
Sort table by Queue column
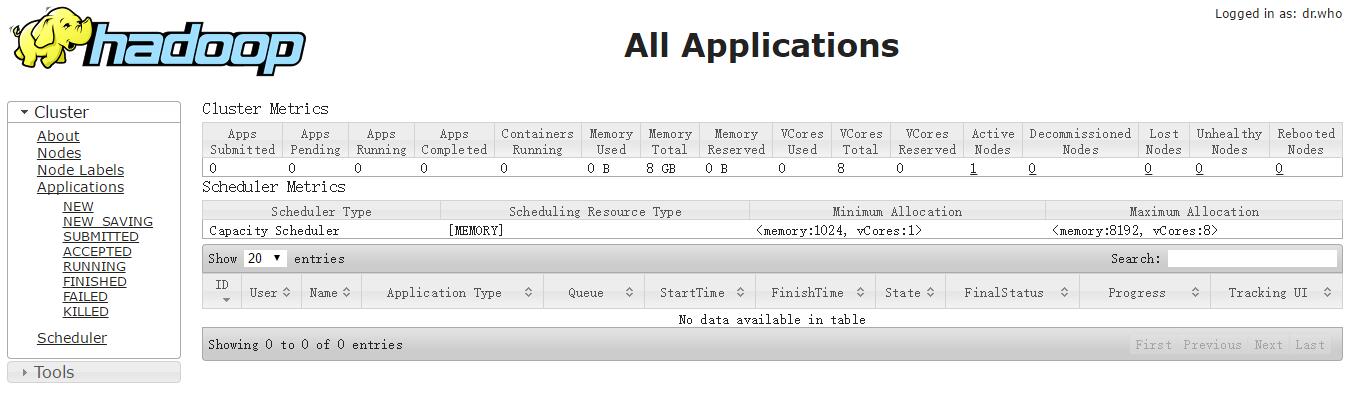(x=594, y=292)
